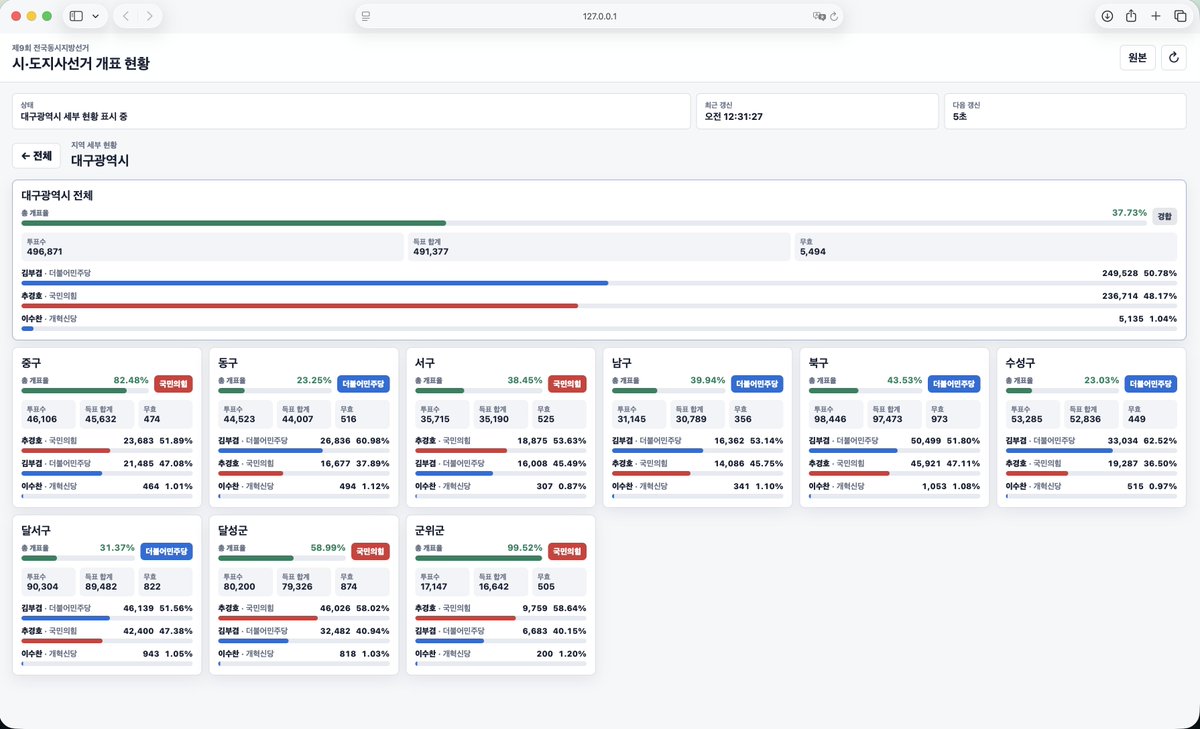This screenshot has width=1200, height=729.
Task: Click the 오전 12:31:27 last update time
Action: pyautogui.click(x=734, y=117)
